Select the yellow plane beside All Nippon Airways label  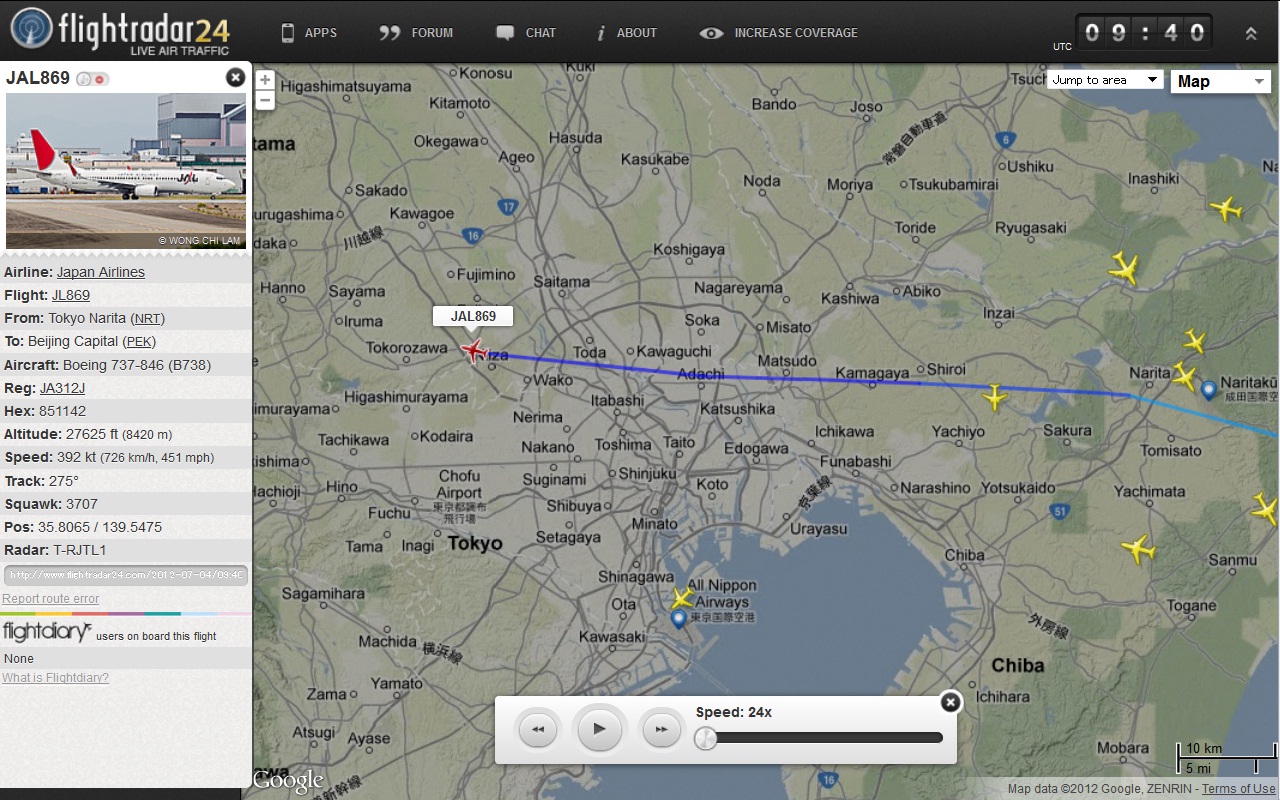click(x=682, y=598)
